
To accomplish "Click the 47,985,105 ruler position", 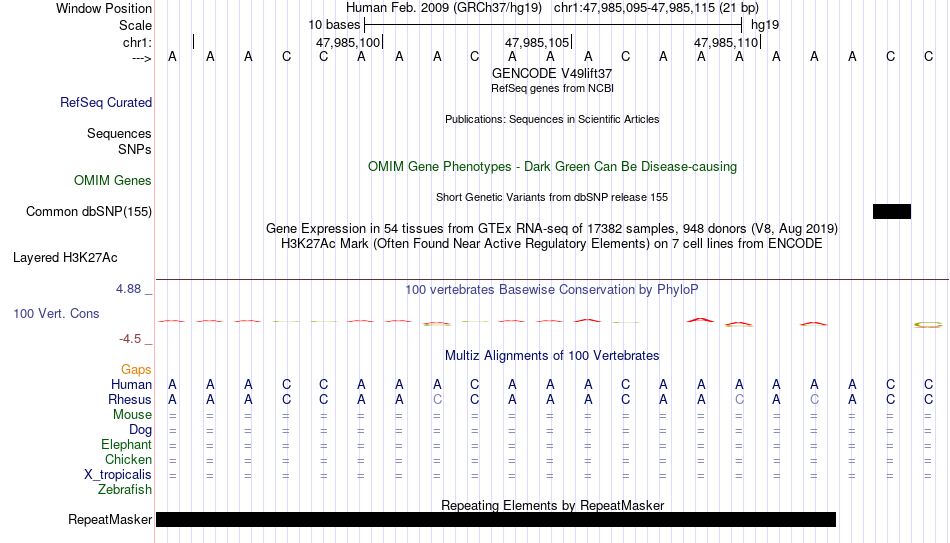I will [x=537, y=42].
